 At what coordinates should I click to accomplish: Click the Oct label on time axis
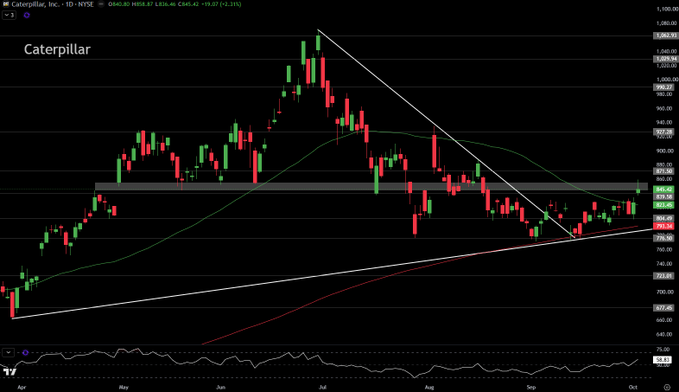pyautogui.click(x=633, y=387)
